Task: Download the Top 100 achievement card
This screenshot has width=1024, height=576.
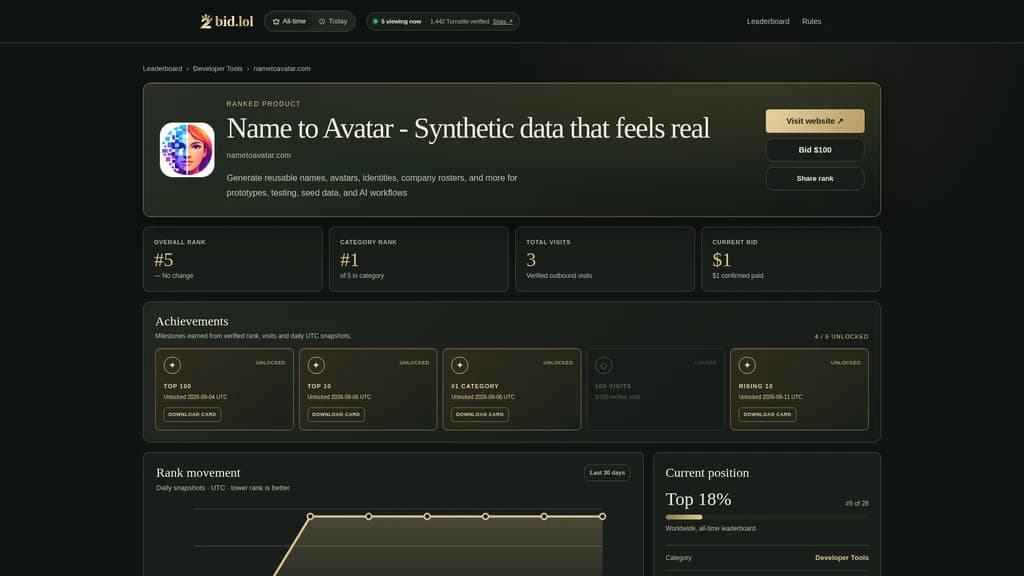Action: 192,414
